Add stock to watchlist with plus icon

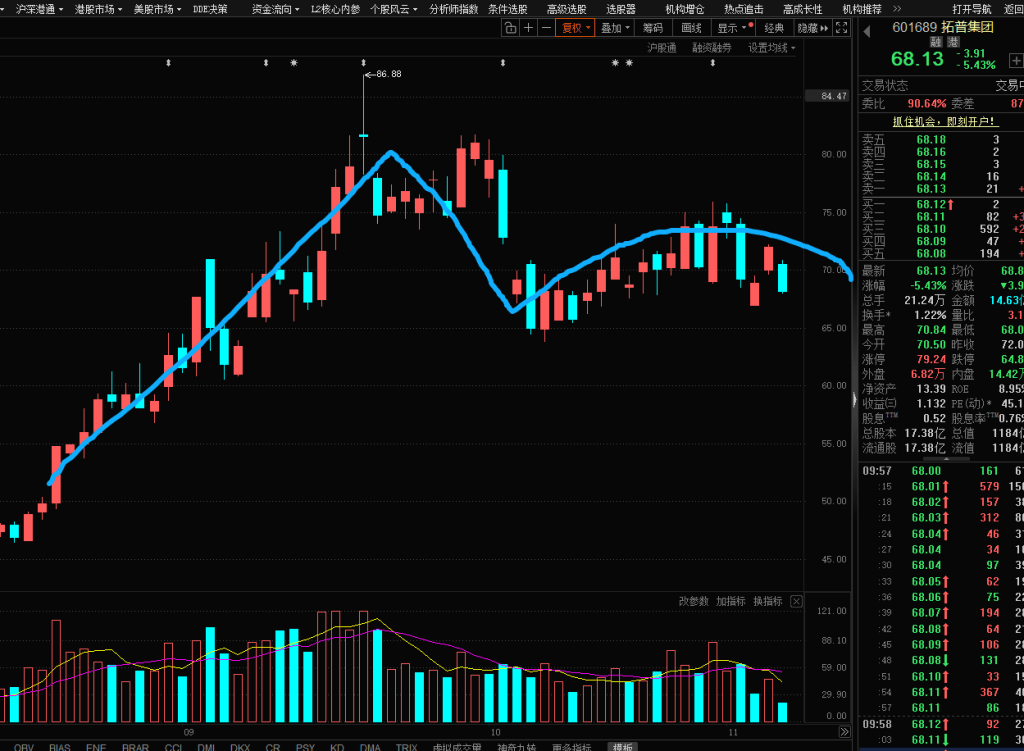pyautogui.click(x=1016, y=59)
